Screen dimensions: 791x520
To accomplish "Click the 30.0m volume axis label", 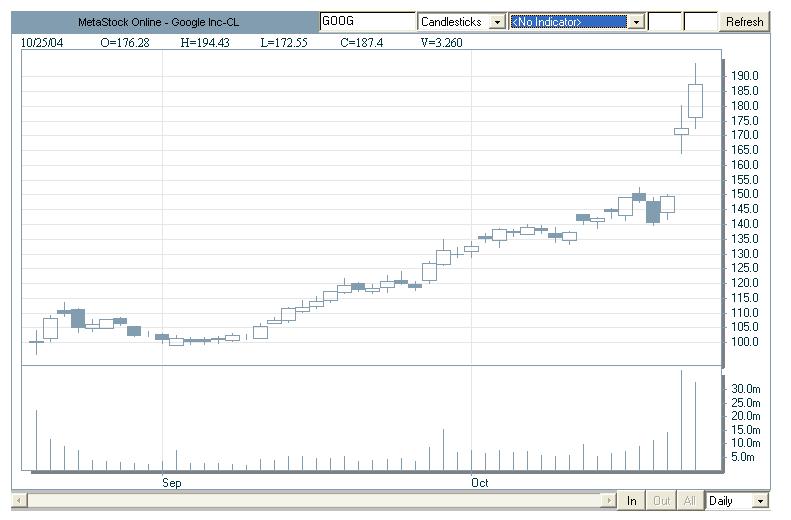I will [x=746, y=389].
